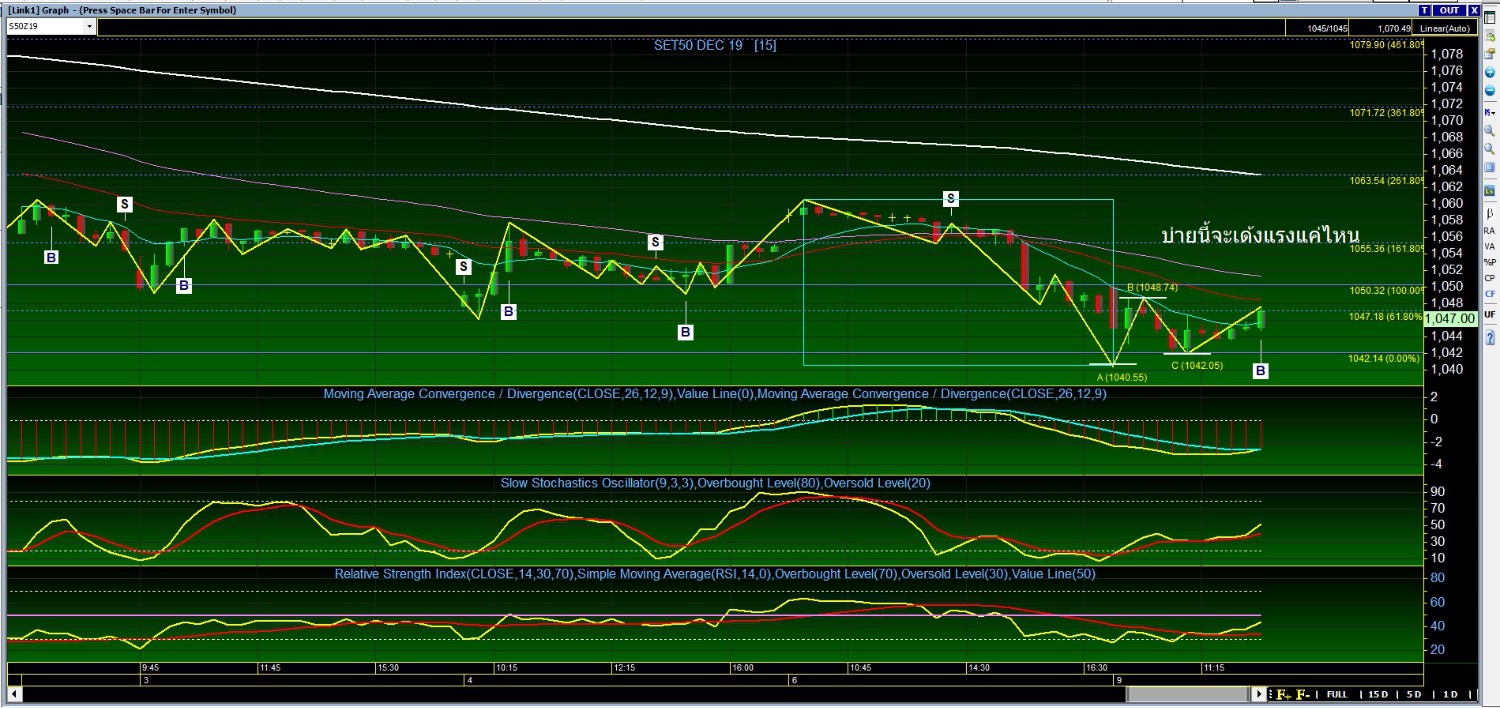Click the B (1048.74) wave label

click(x=1150, y=288)
